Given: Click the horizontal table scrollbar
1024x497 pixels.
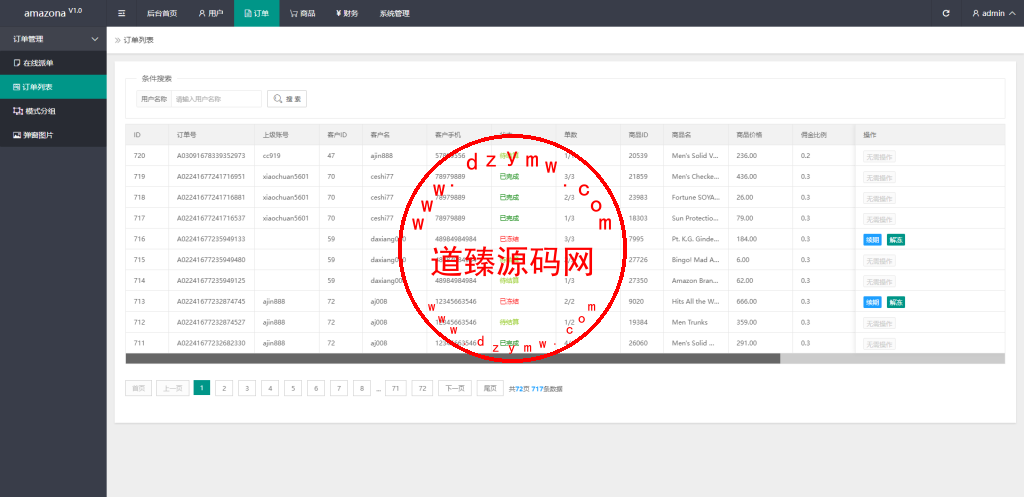Looking at the screenshot, I should (x=453, y=359).
